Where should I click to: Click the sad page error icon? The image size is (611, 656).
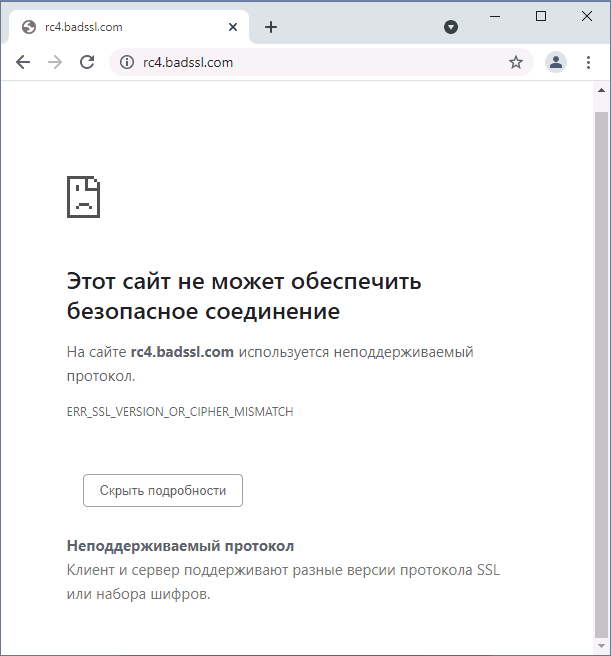[x=83, y=197]
